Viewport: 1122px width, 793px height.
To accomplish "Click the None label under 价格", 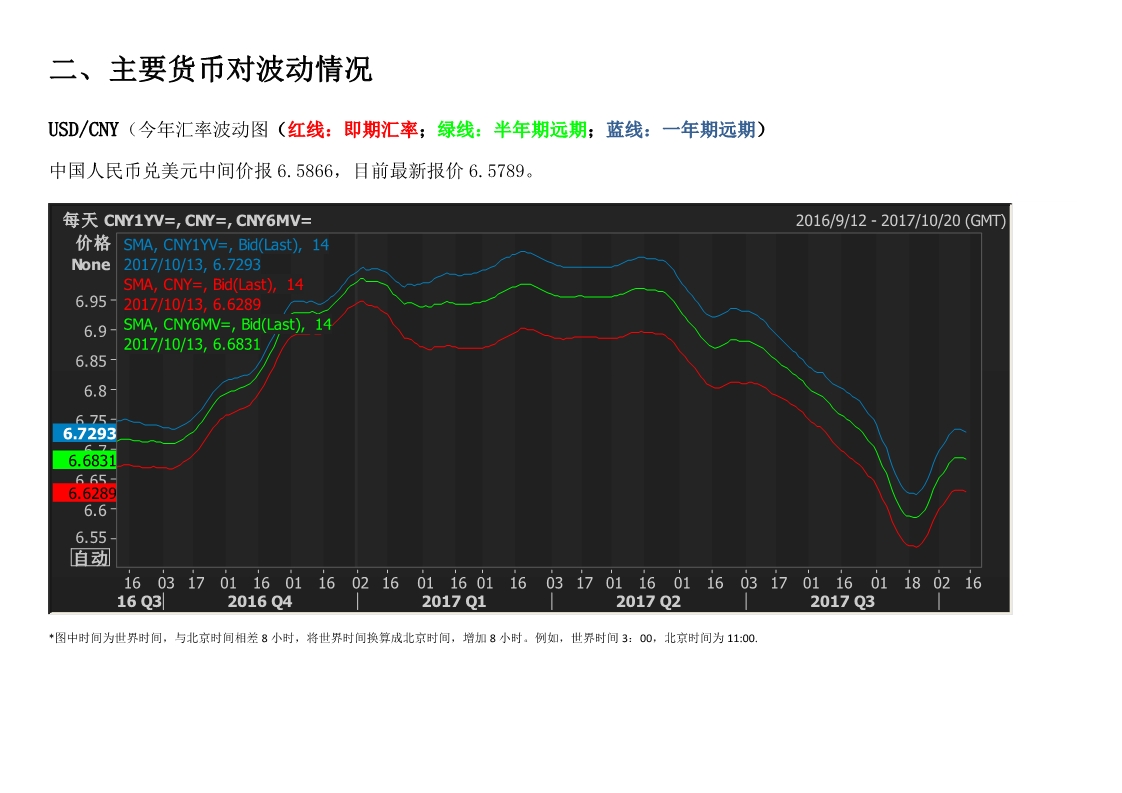I will click(x=91, y=265).
